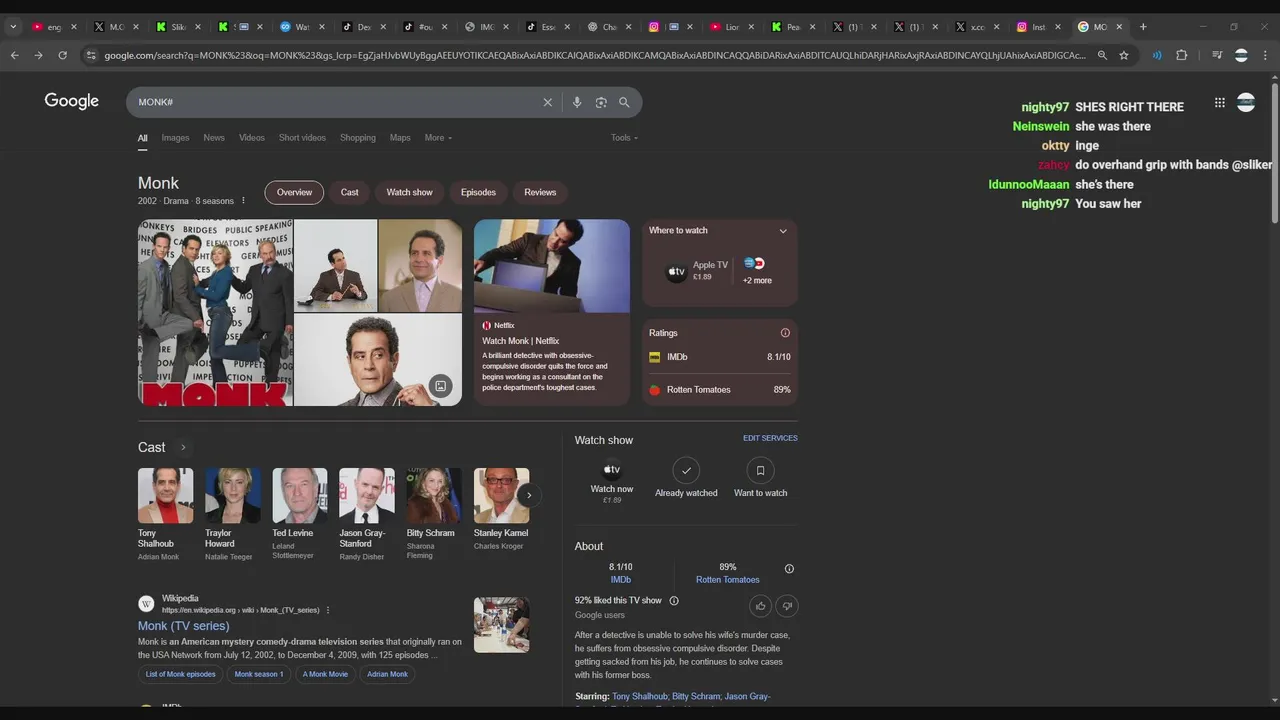Switch to Short videos tab
Screen dimensions: 1280x720
tap(302, 138)
